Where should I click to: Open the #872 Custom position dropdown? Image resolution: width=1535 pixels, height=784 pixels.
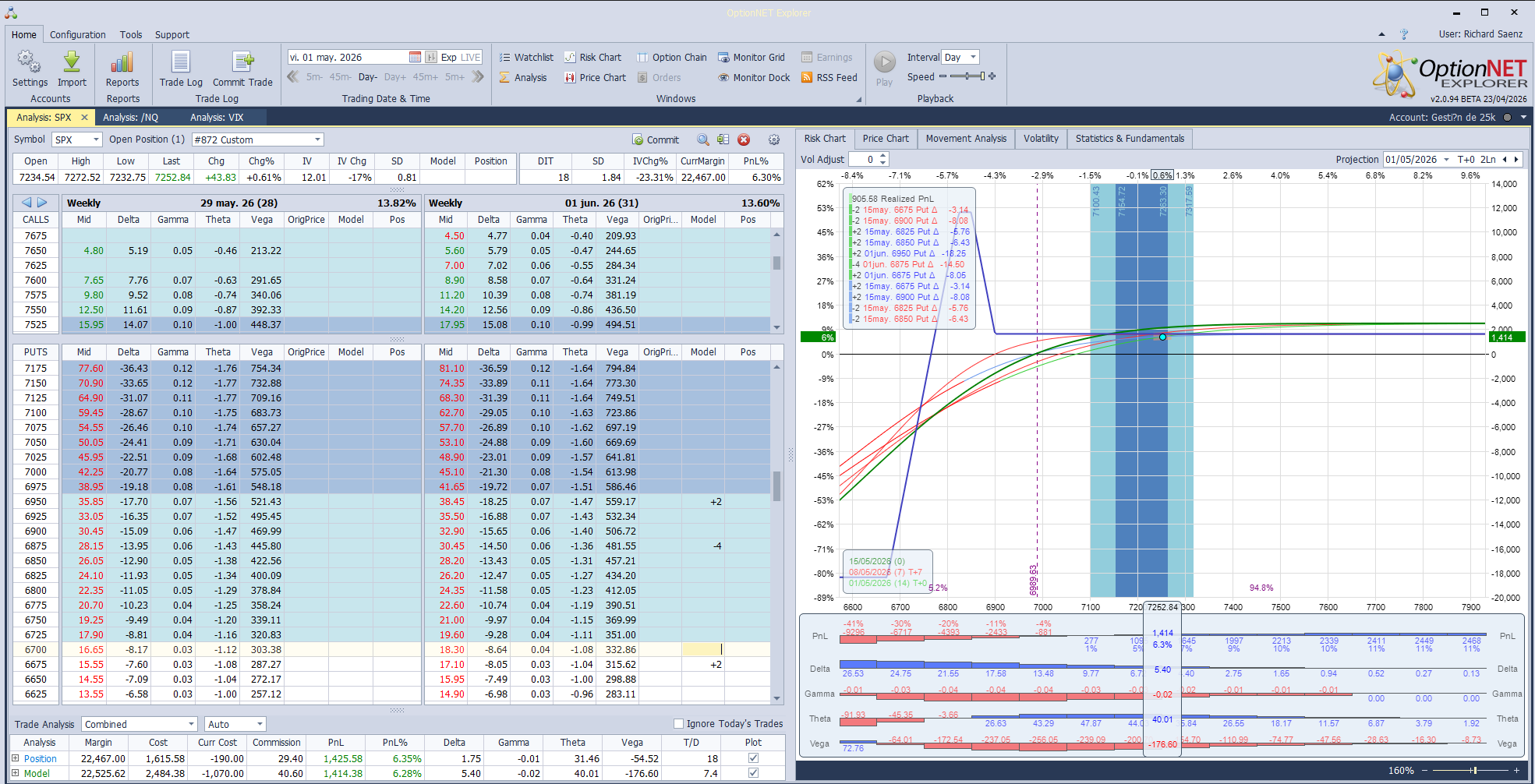click(257, 139)
